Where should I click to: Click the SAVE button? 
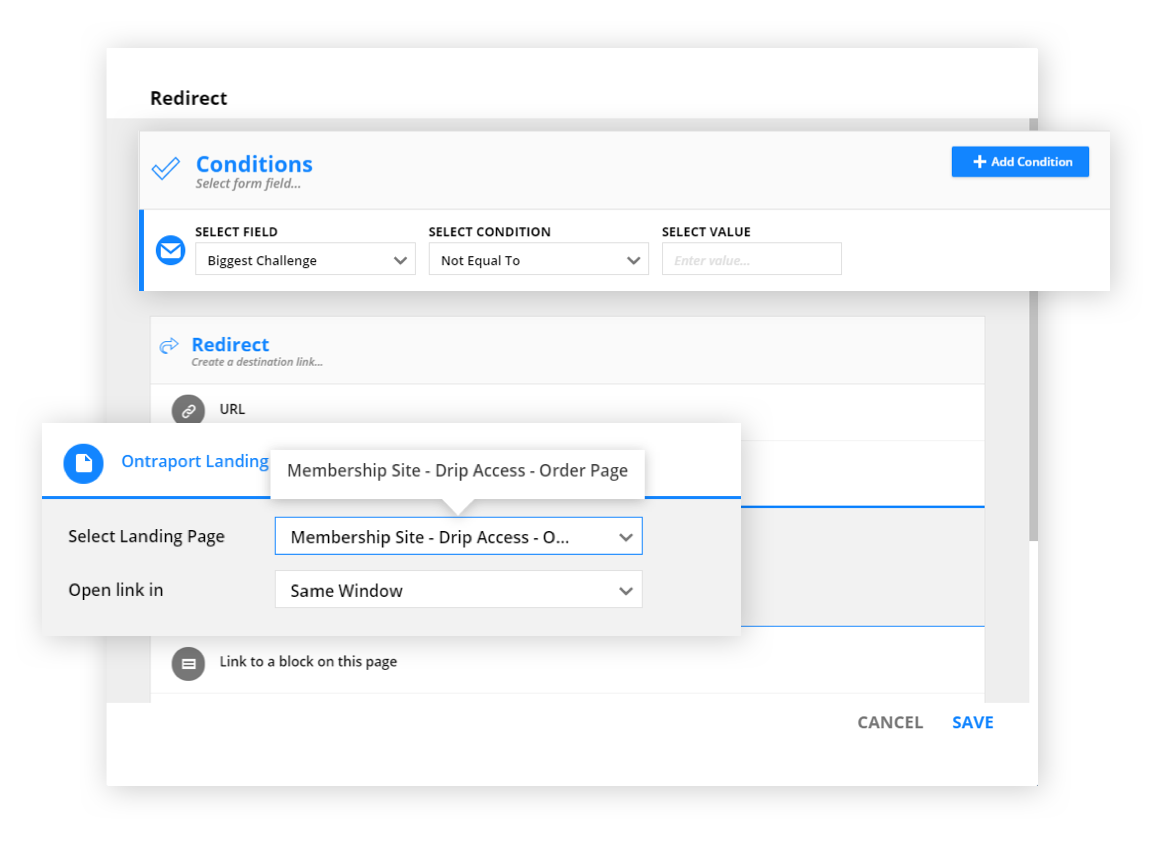click(972, 722)
